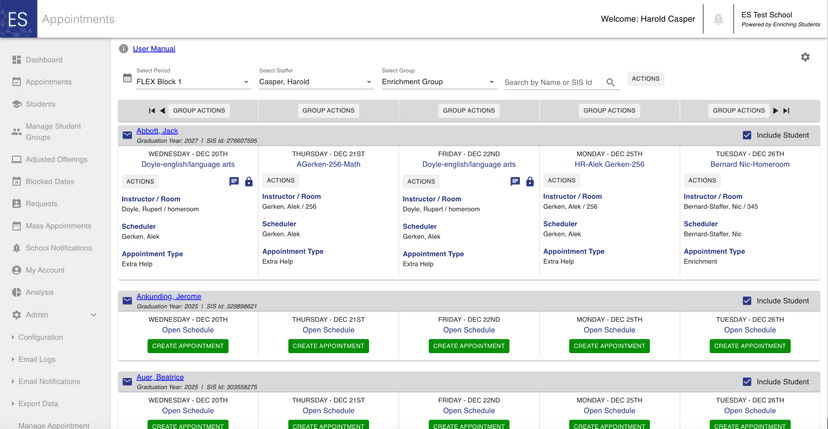Open Requests in sidebar
This screenshot has height=429, width=828.
[41, 203]
